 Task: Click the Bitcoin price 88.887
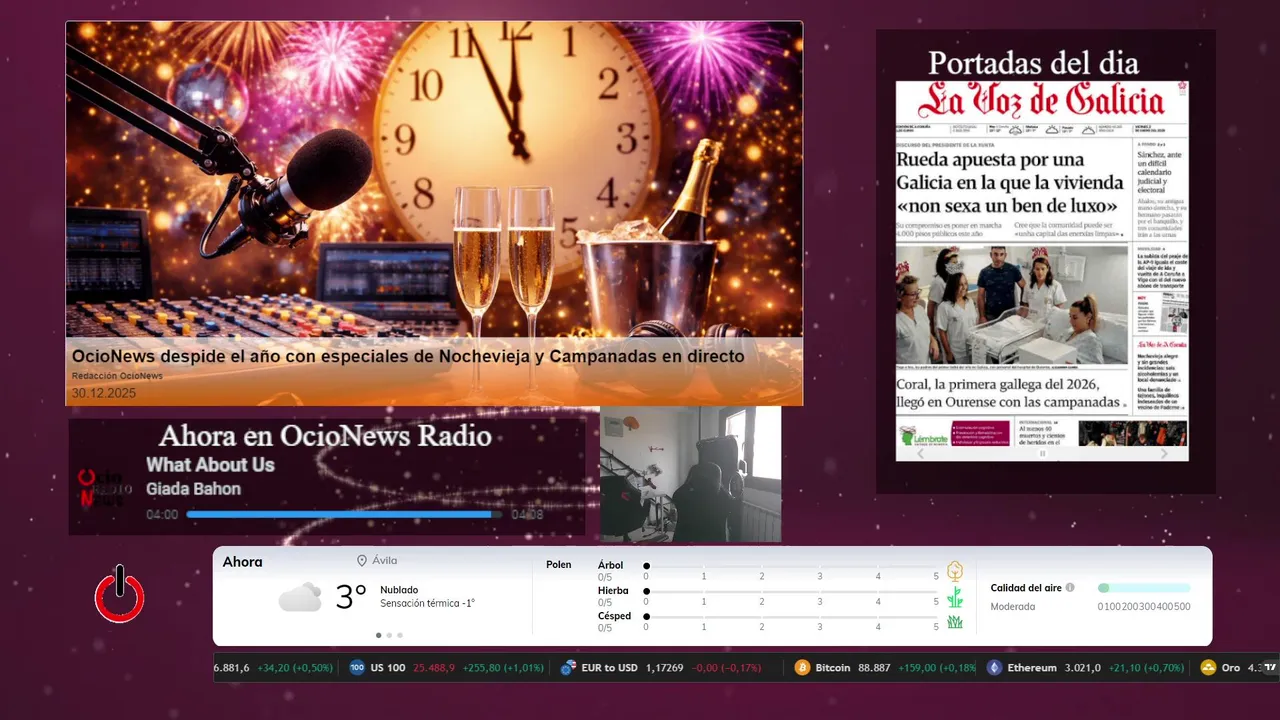tap(874, 668)
